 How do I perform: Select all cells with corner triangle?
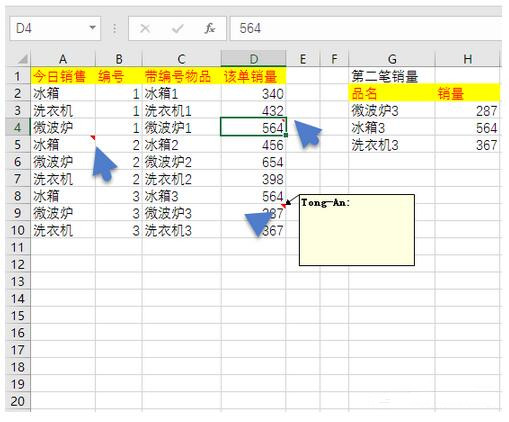(22, 59)
